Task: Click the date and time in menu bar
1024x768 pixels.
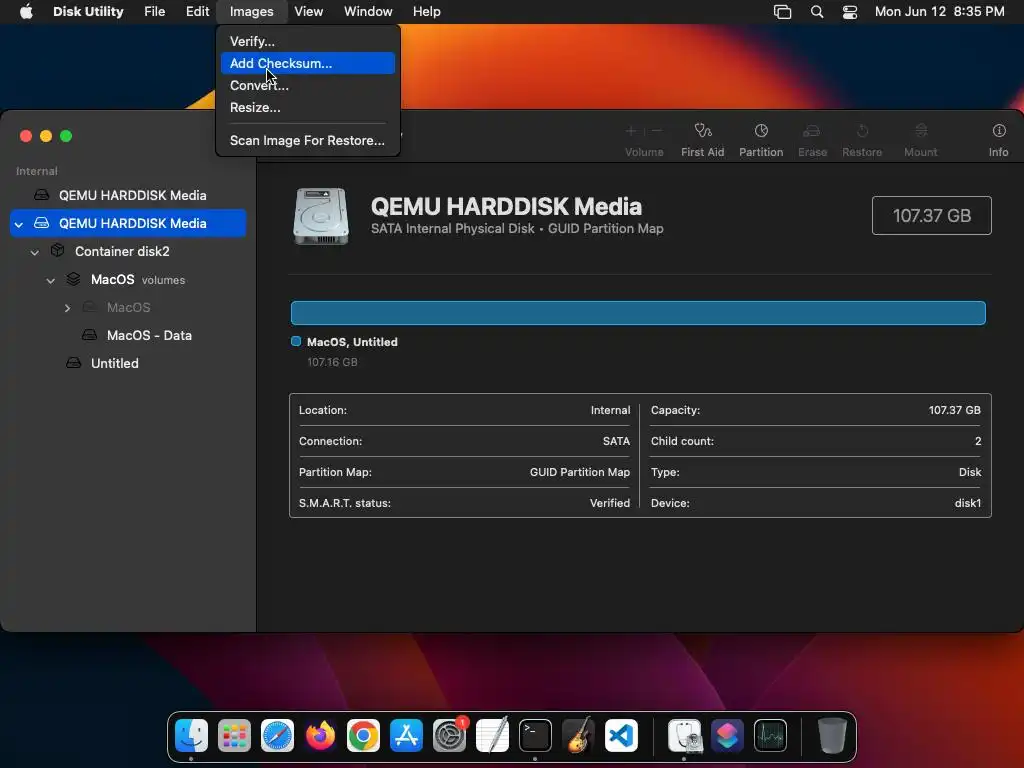Action: pyautogui.click(x=939, y=11)
